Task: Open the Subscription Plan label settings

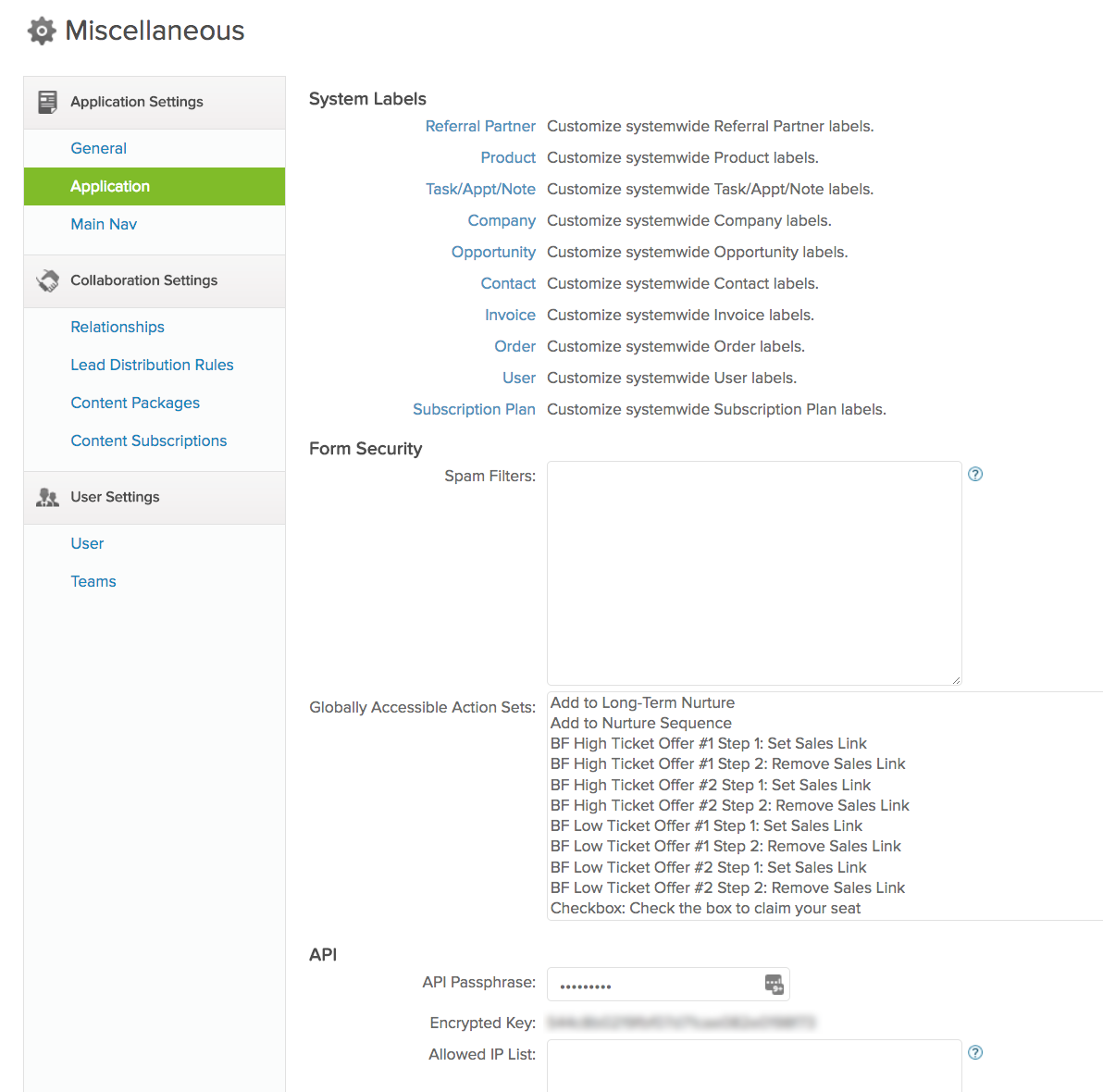Action: coord(474,409)
